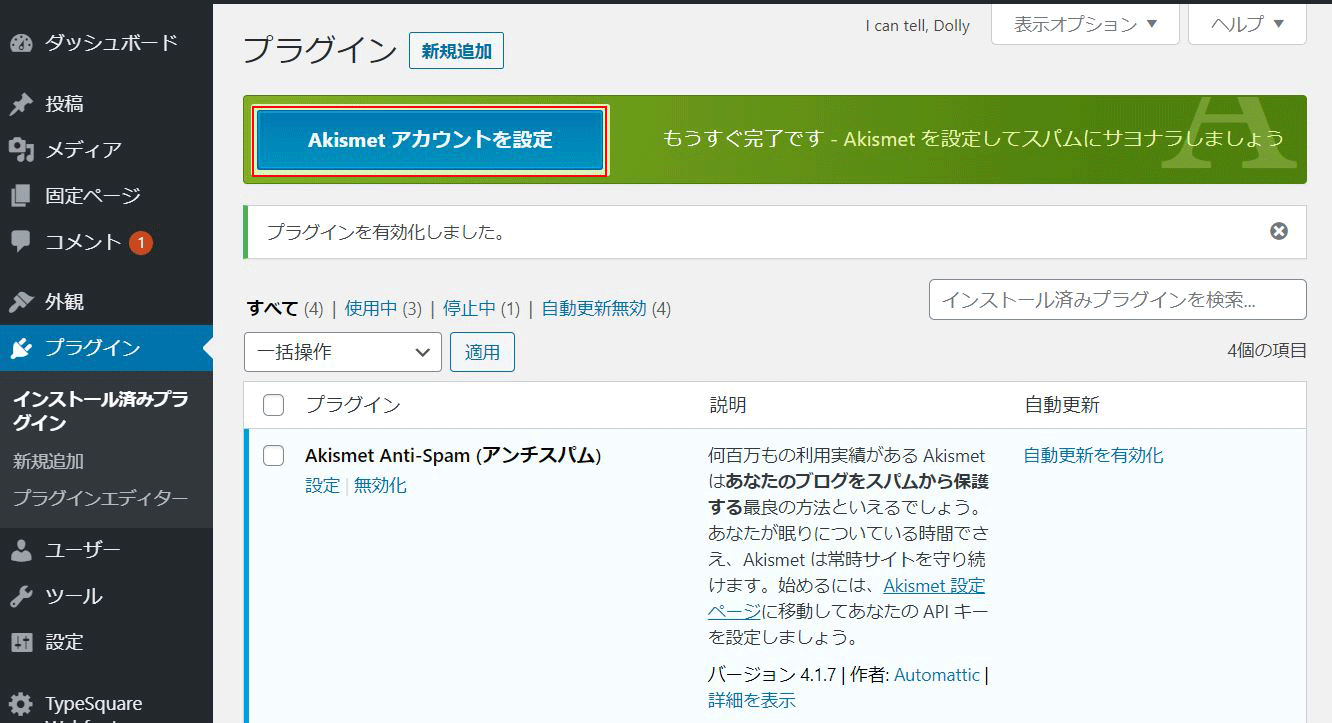This screenshot has height=723, width=1332.
Task: Click the Dashboard gauge icon in sidebar
Action: pos(21,43)
